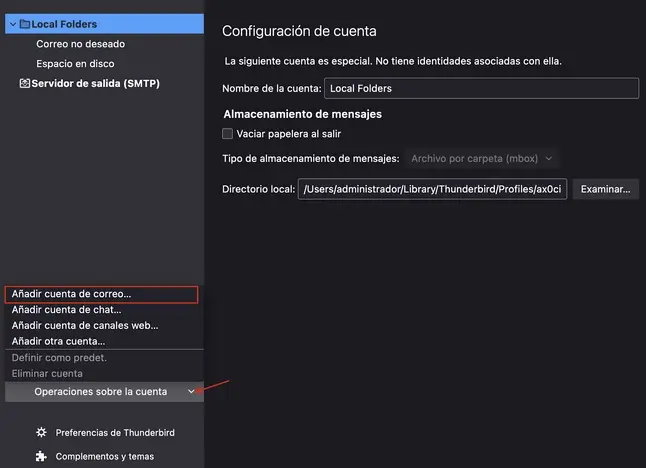
Task: Click the Vaciar papelera al salir label
Action: coord(288,134)
